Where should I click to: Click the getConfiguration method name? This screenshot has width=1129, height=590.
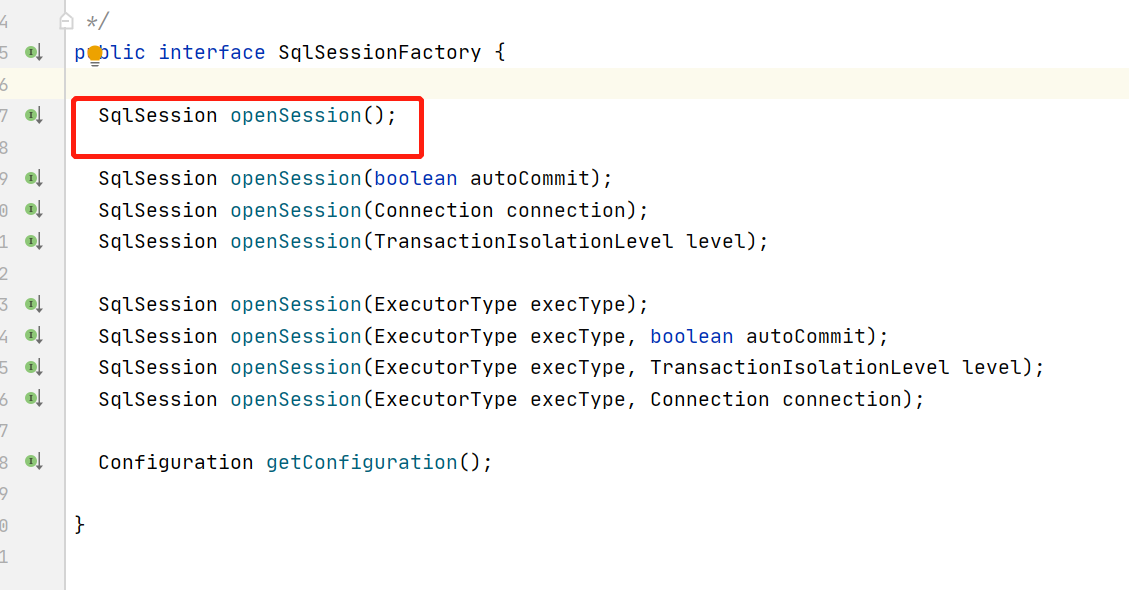pos(361,462)
